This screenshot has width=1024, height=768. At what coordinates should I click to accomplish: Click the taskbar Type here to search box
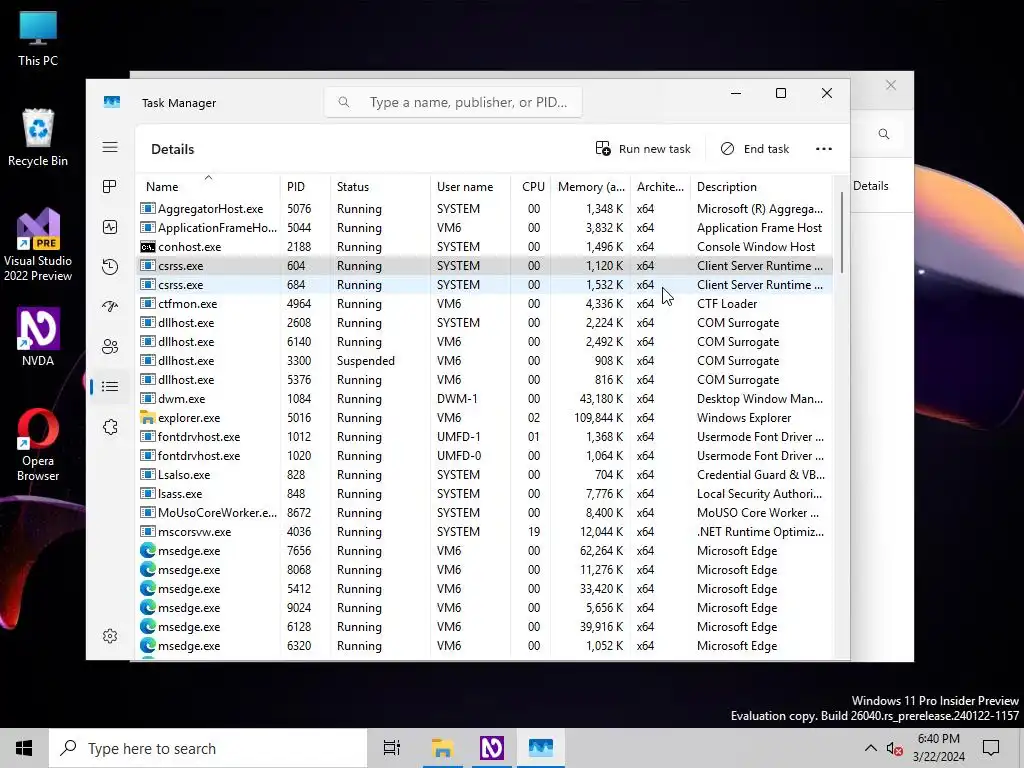coord(208,748)
